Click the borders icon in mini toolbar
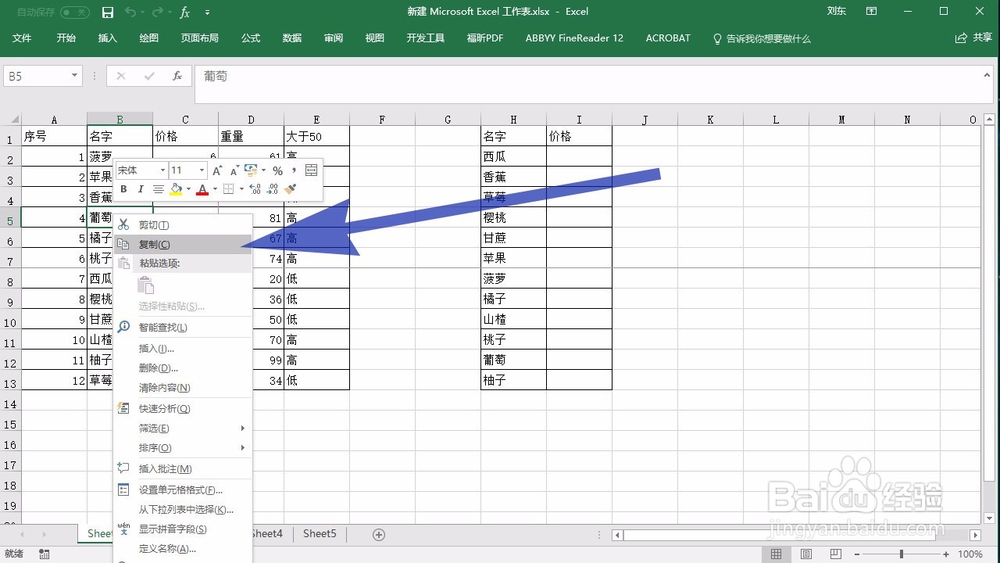 click(228, 189)
